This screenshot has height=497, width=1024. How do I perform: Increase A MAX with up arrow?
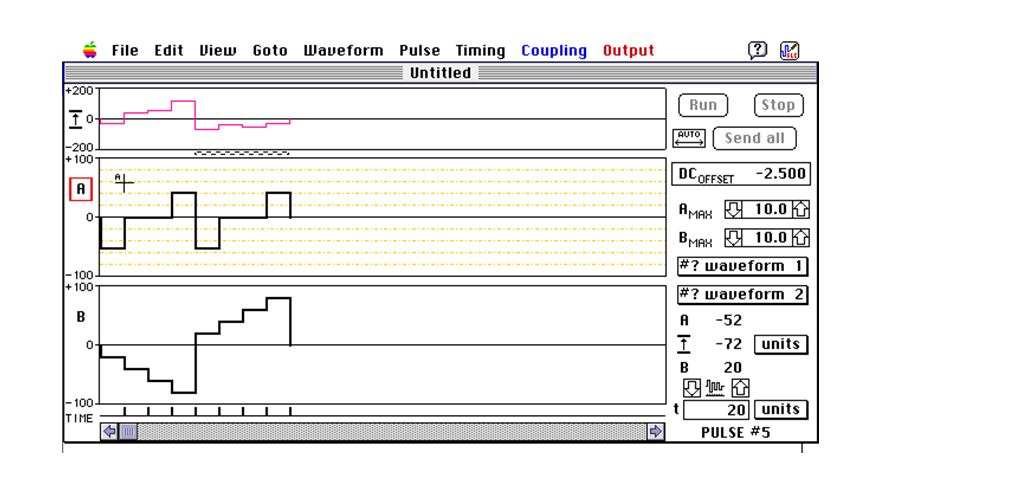(x=801, y=210)
